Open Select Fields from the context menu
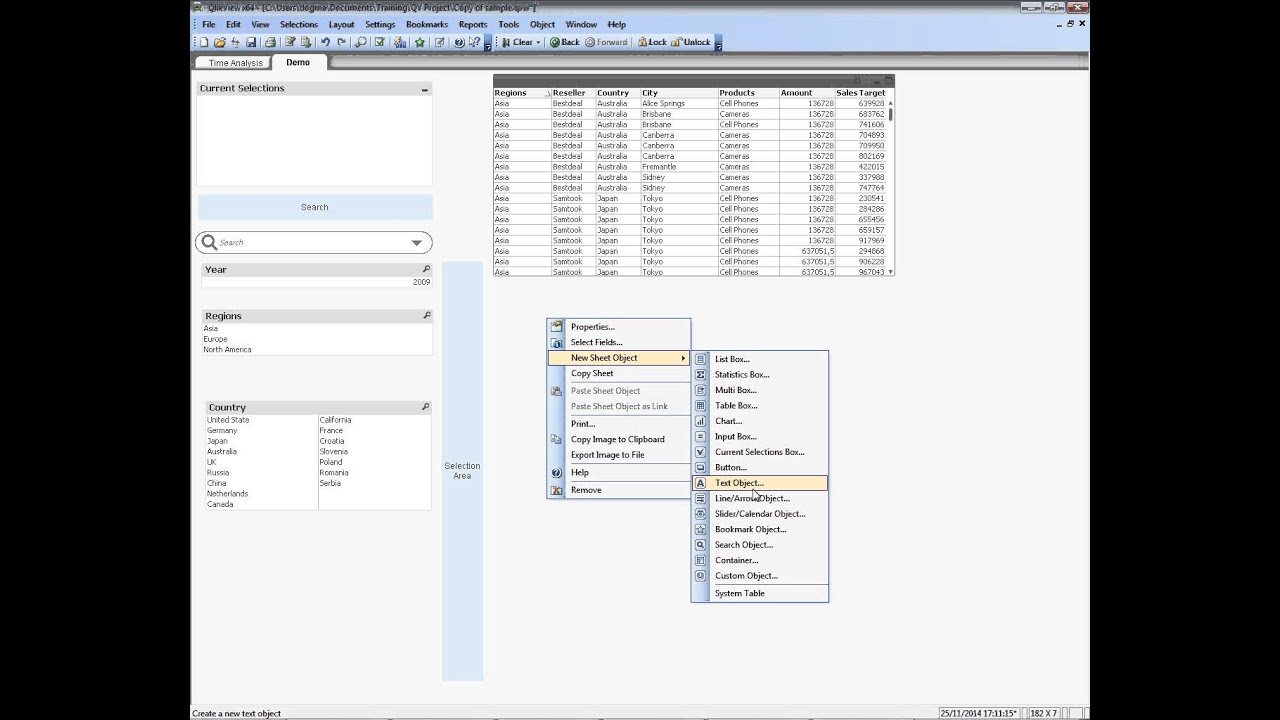The height and width of the screenshot is (720, 1280). point(619,342)
